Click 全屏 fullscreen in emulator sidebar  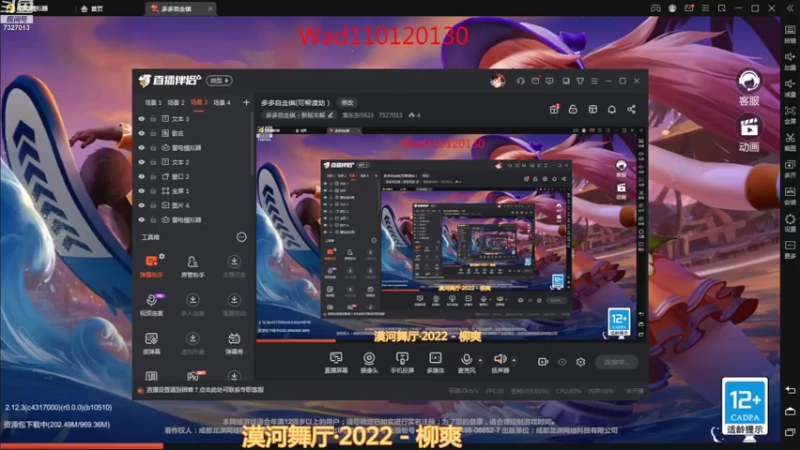[790, 114]
